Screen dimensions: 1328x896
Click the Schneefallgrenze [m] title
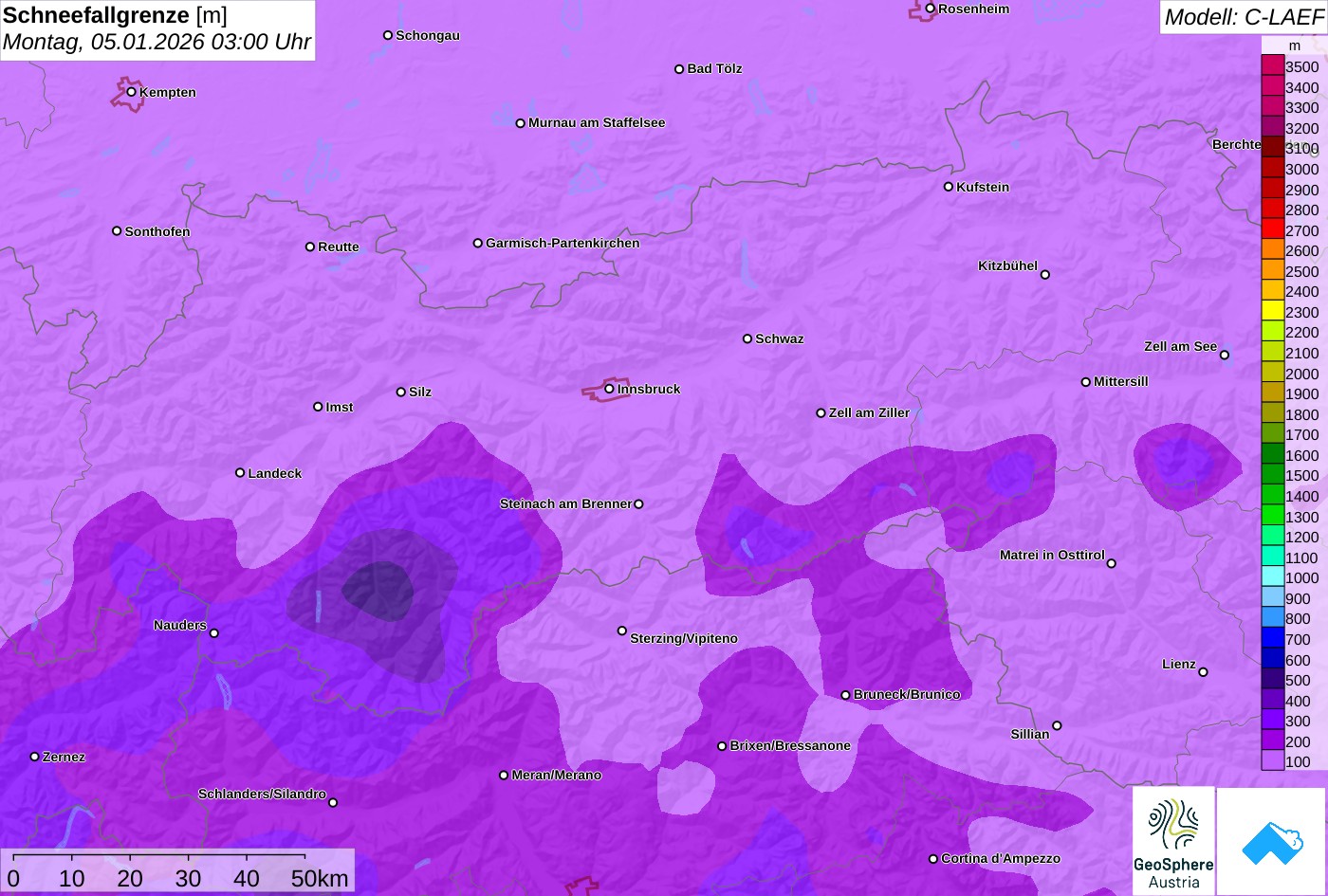click(116, 16)
